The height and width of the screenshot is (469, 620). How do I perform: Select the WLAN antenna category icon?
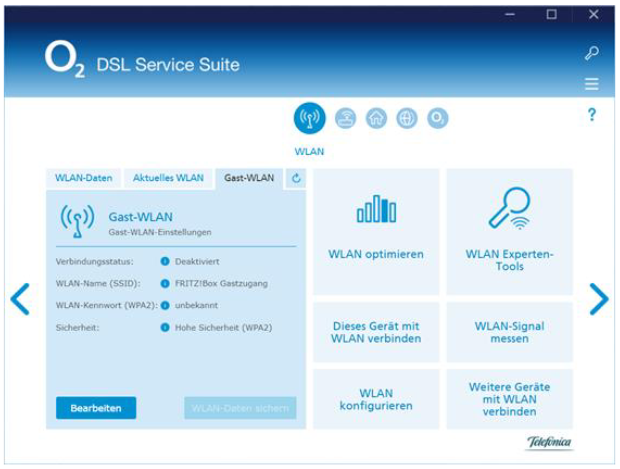(310, 118)
